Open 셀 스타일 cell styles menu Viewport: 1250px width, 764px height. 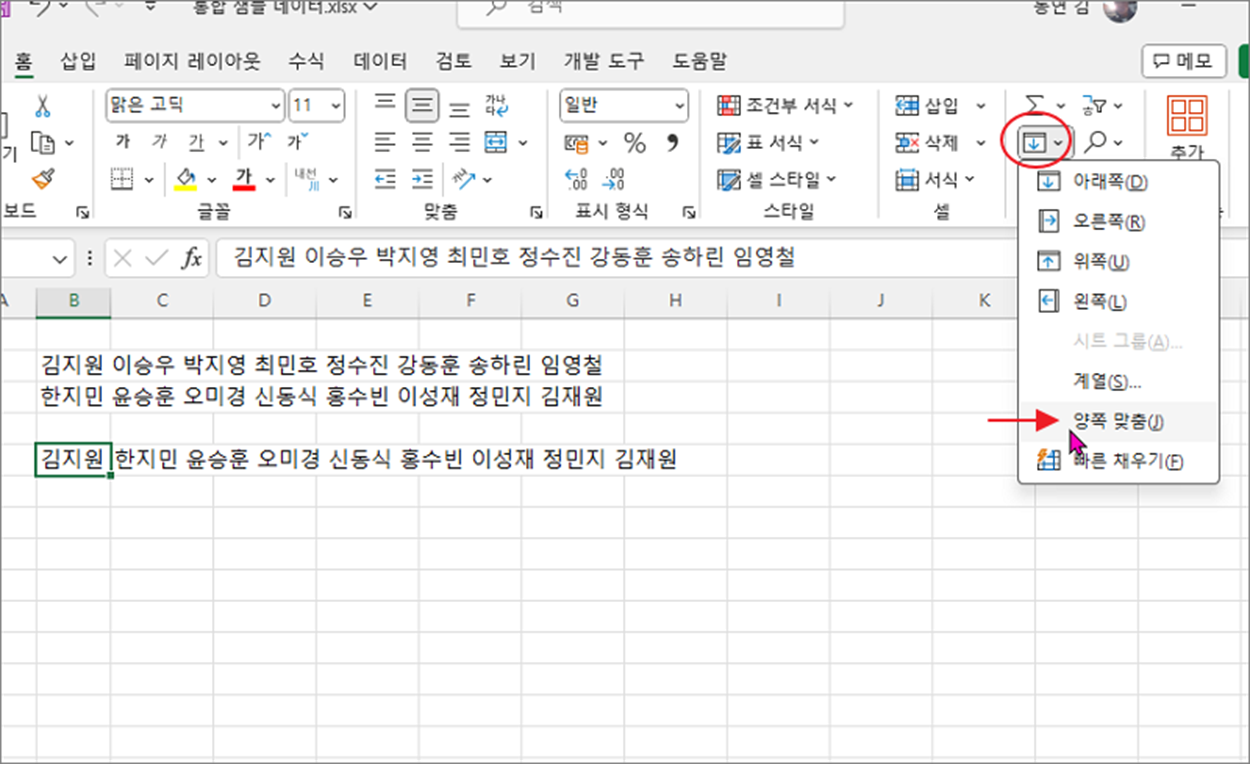coord(777,180)
